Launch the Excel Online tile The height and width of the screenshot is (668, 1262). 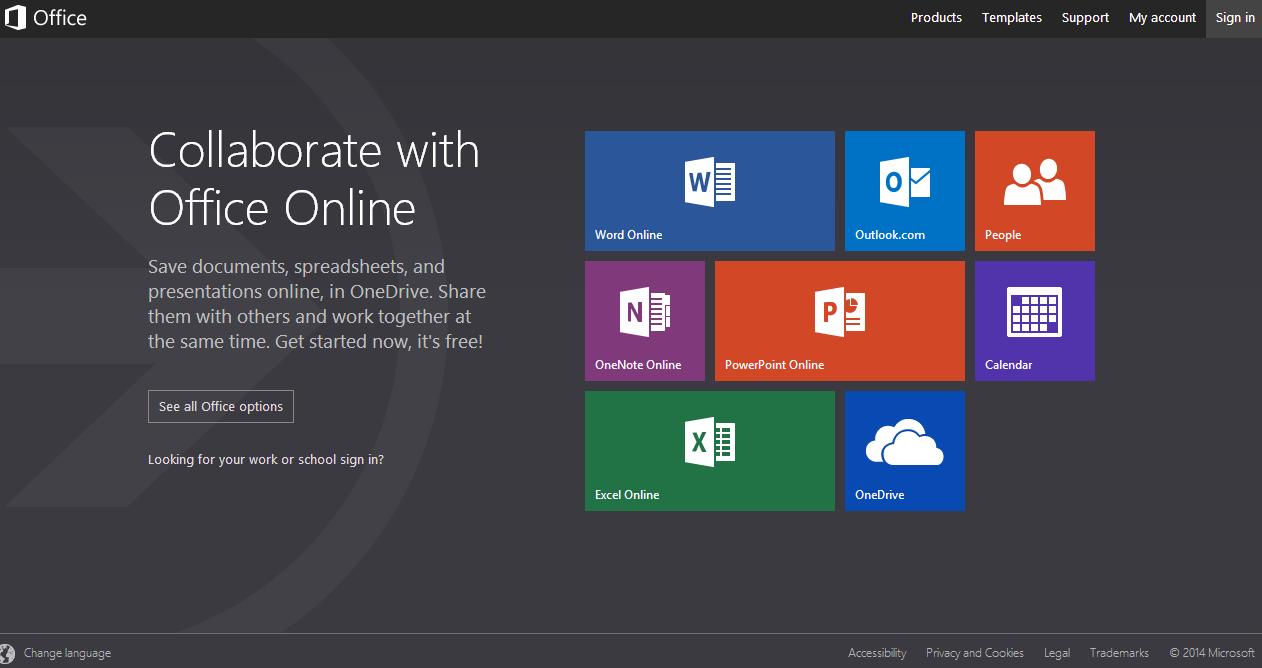[x=709, y=451]
